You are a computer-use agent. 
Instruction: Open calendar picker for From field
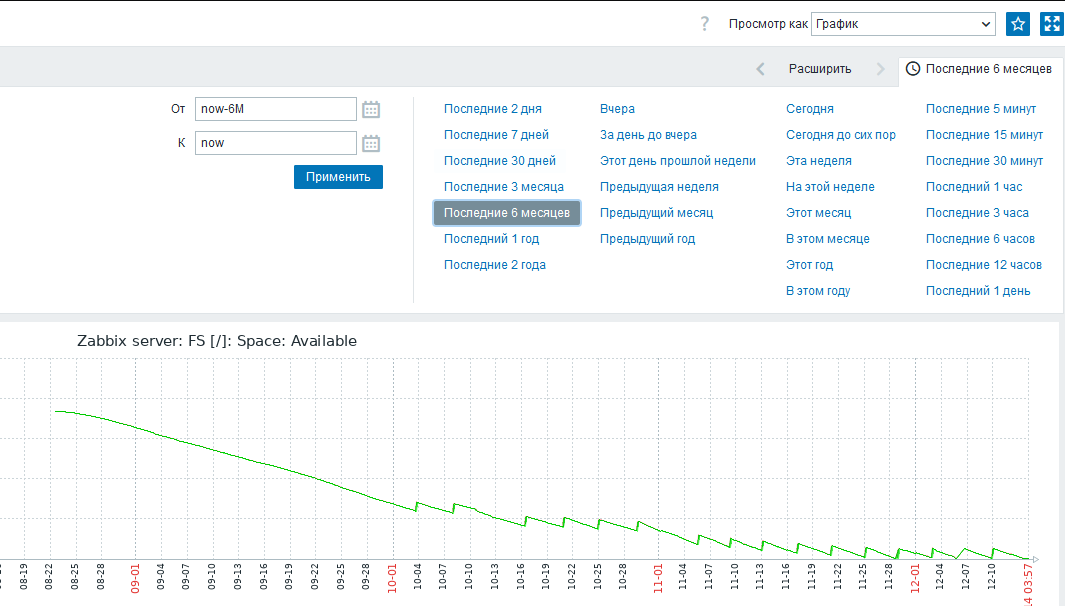click(x=371, y=109)
